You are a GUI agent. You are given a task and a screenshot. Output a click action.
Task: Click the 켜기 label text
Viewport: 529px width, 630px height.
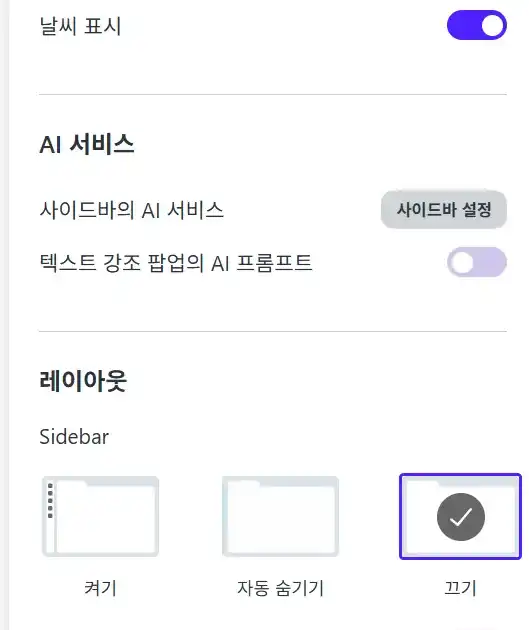coord(100,588)
